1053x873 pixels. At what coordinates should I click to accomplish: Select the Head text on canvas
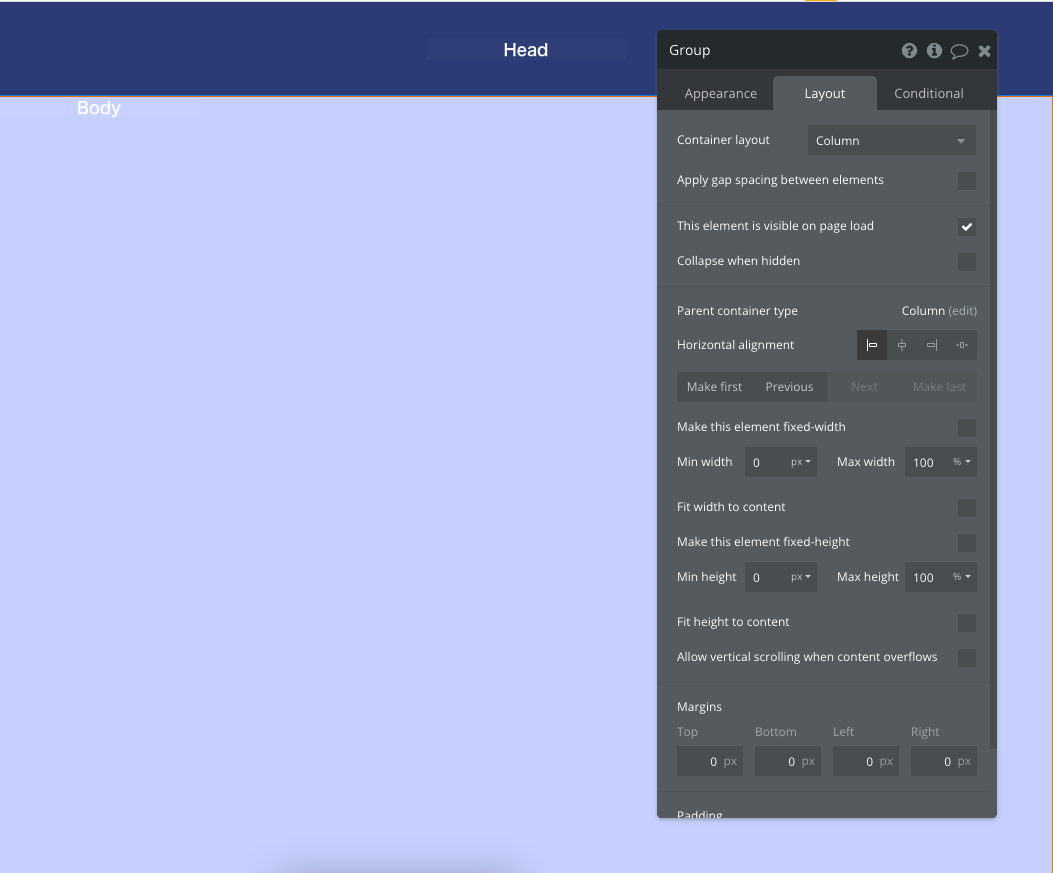[x=526, y=50]
